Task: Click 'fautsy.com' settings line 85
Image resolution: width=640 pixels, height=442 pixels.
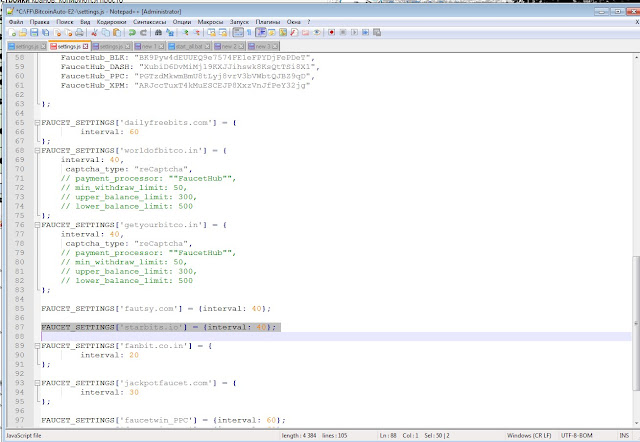Action: (x=156, y=309)
